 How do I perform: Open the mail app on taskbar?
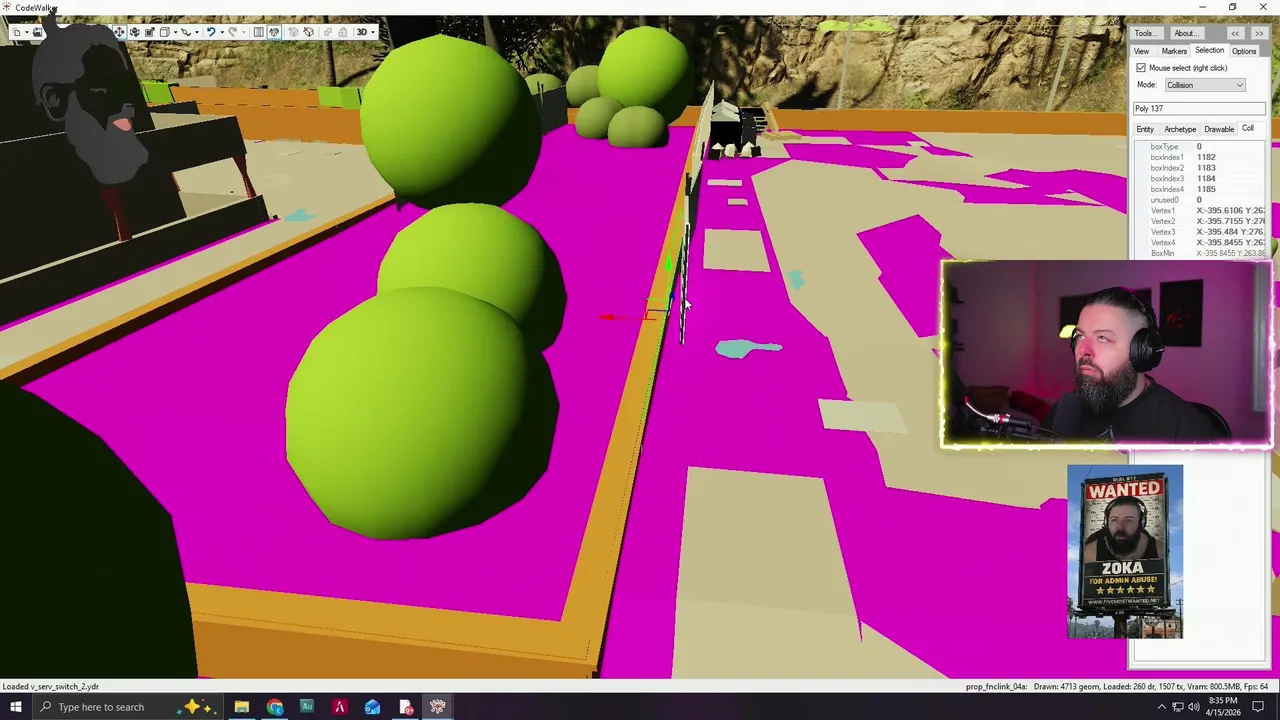click(x=372, y=707)
